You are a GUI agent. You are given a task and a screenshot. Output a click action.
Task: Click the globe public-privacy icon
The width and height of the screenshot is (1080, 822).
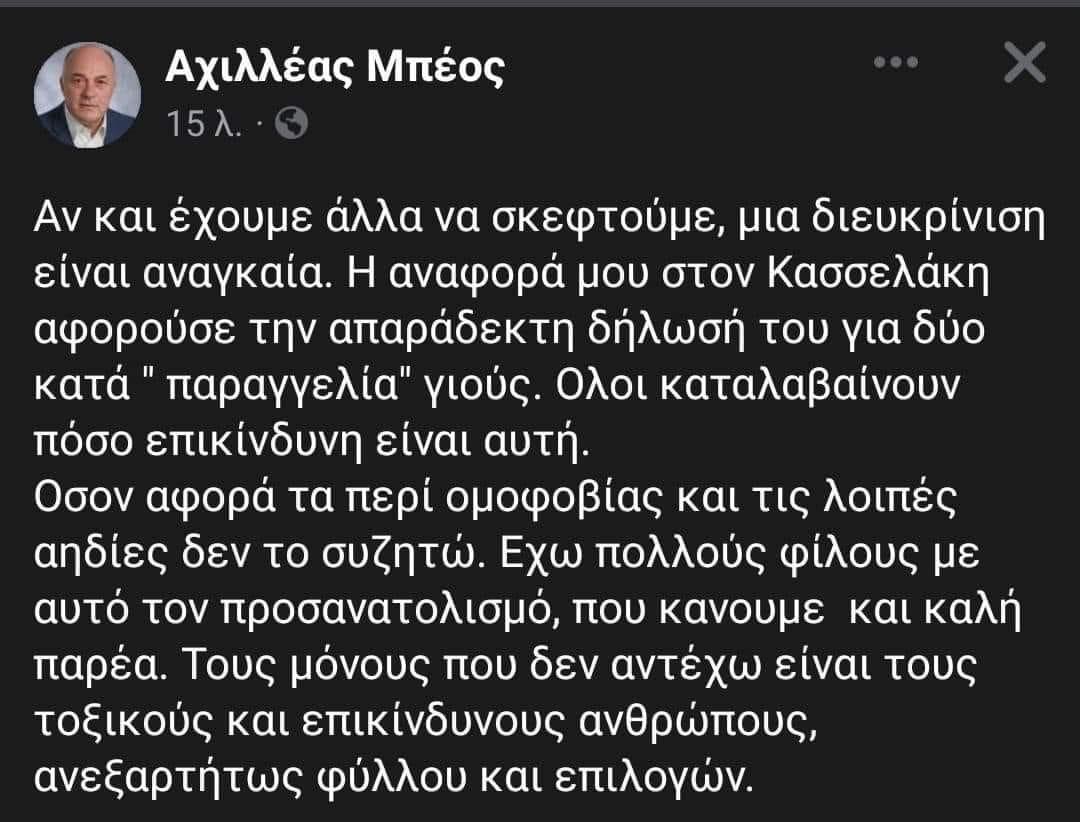(x=291, y=124)
